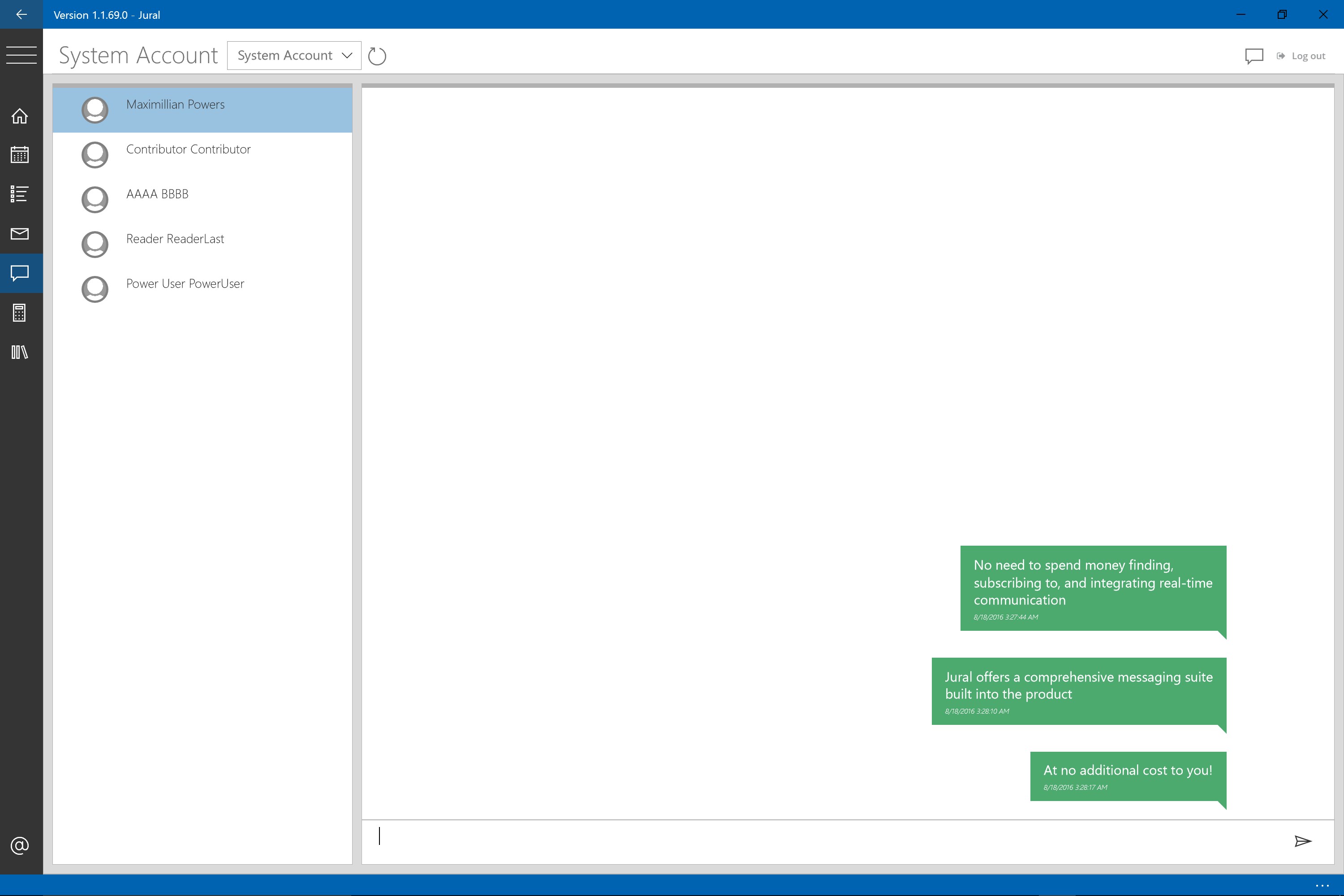Screen dimensions: 1344x896
Task: Open the chat messaging sidebar icon
Action: point(20,273)
